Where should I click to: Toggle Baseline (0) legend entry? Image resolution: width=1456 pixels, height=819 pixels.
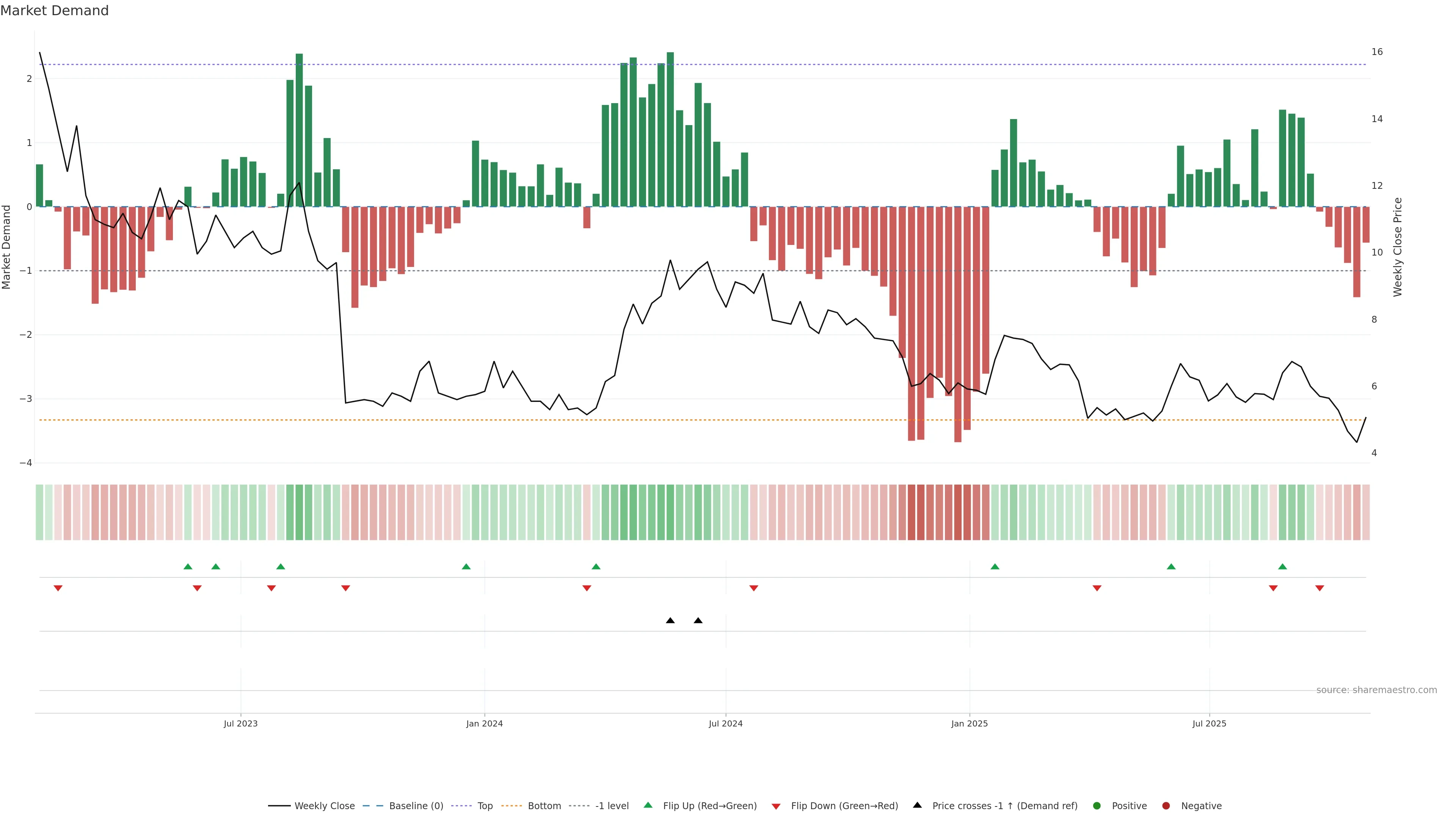[416, 805]
